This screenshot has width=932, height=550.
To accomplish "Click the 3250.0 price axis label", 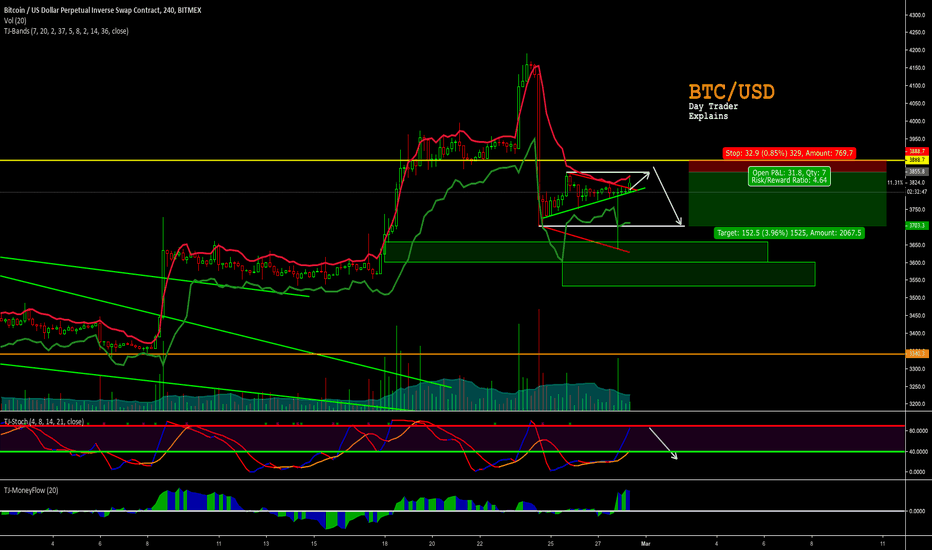I will click(x=917, y=386).
